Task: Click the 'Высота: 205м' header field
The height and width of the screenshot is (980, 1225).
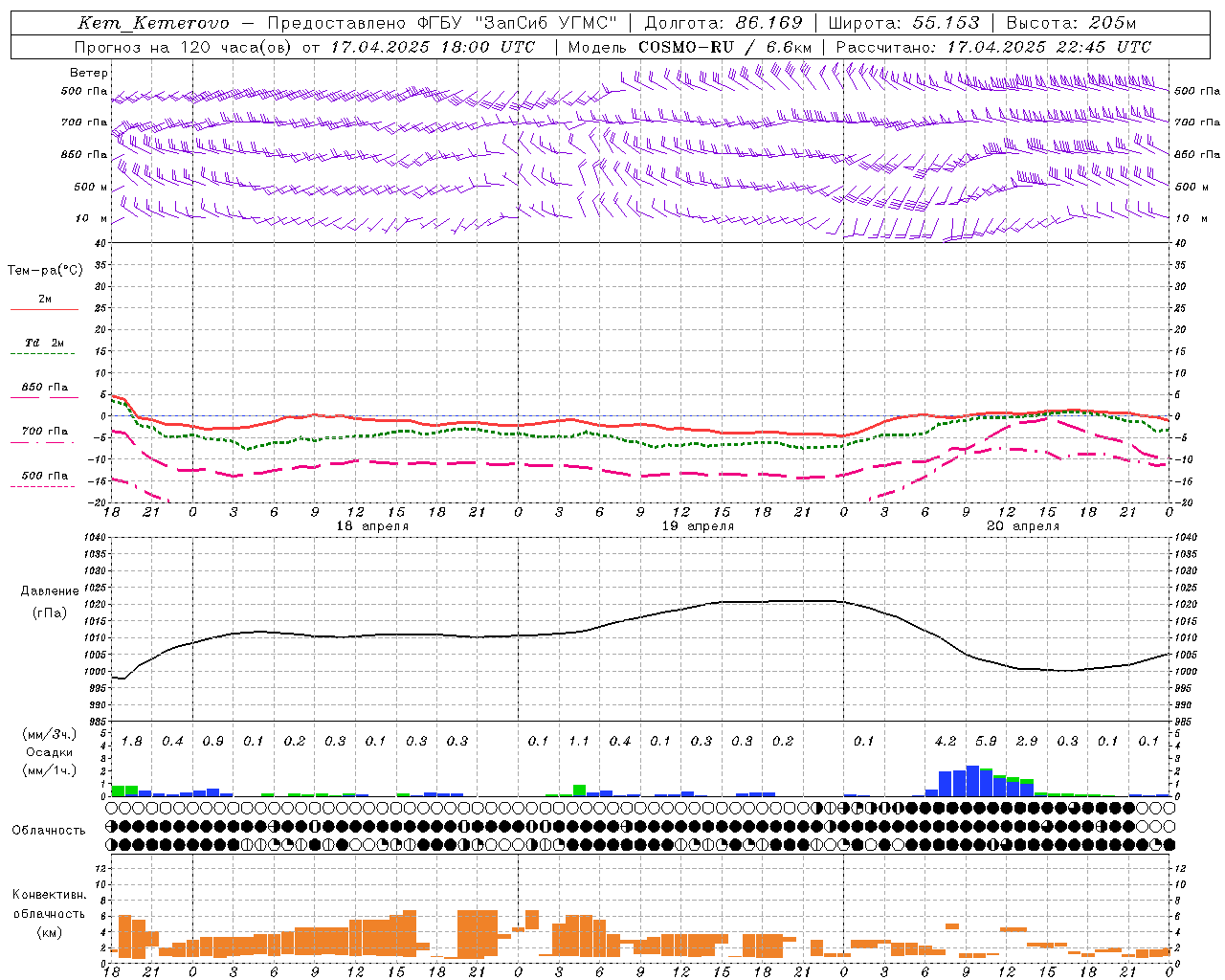Action: pyautogui.click(x=1071, y=23)
